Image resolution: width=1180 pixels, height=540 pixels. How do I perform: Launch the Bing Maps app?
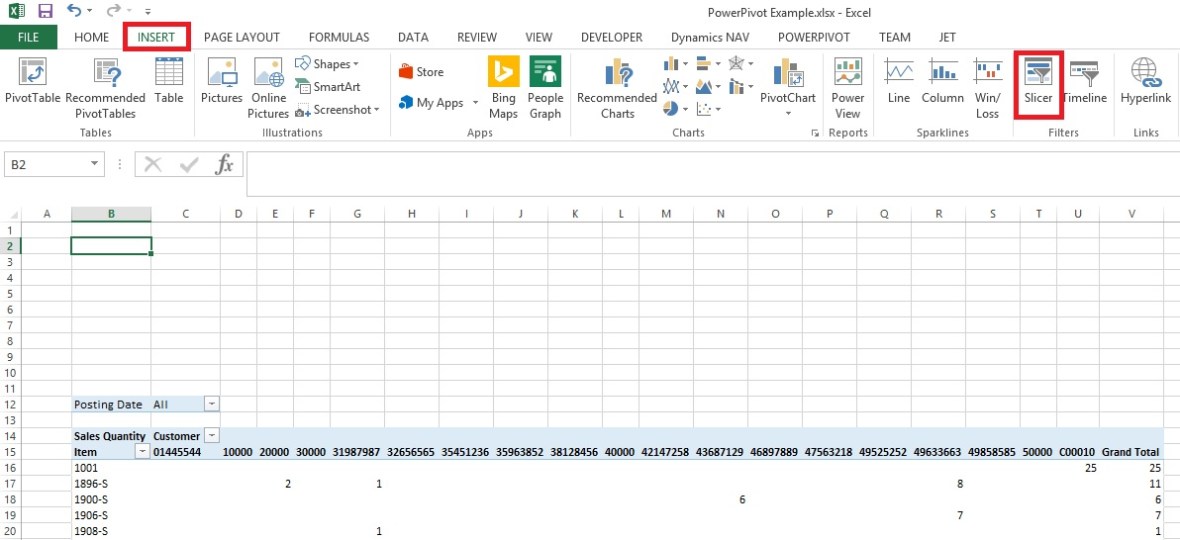tap(503, 88)
